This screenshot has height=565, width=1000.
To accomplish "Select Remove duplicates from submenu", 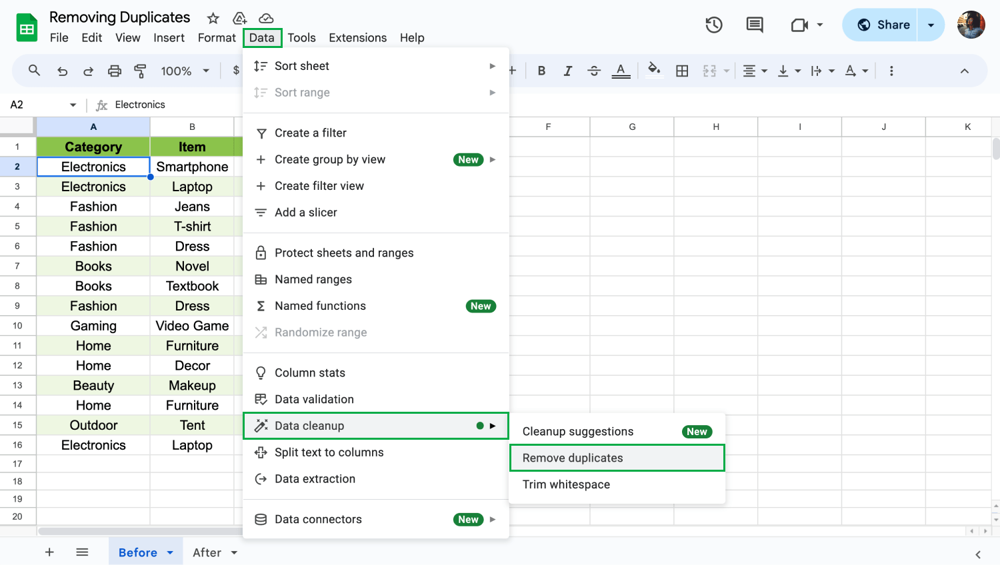I will point(573,458).
